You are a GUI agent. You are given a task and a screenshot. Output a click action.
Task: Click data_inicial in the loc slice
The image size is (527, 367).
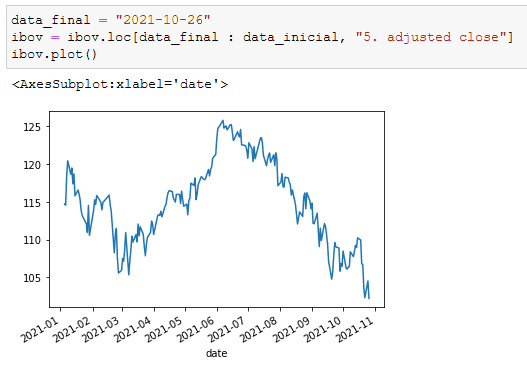(x=291, y=37)
